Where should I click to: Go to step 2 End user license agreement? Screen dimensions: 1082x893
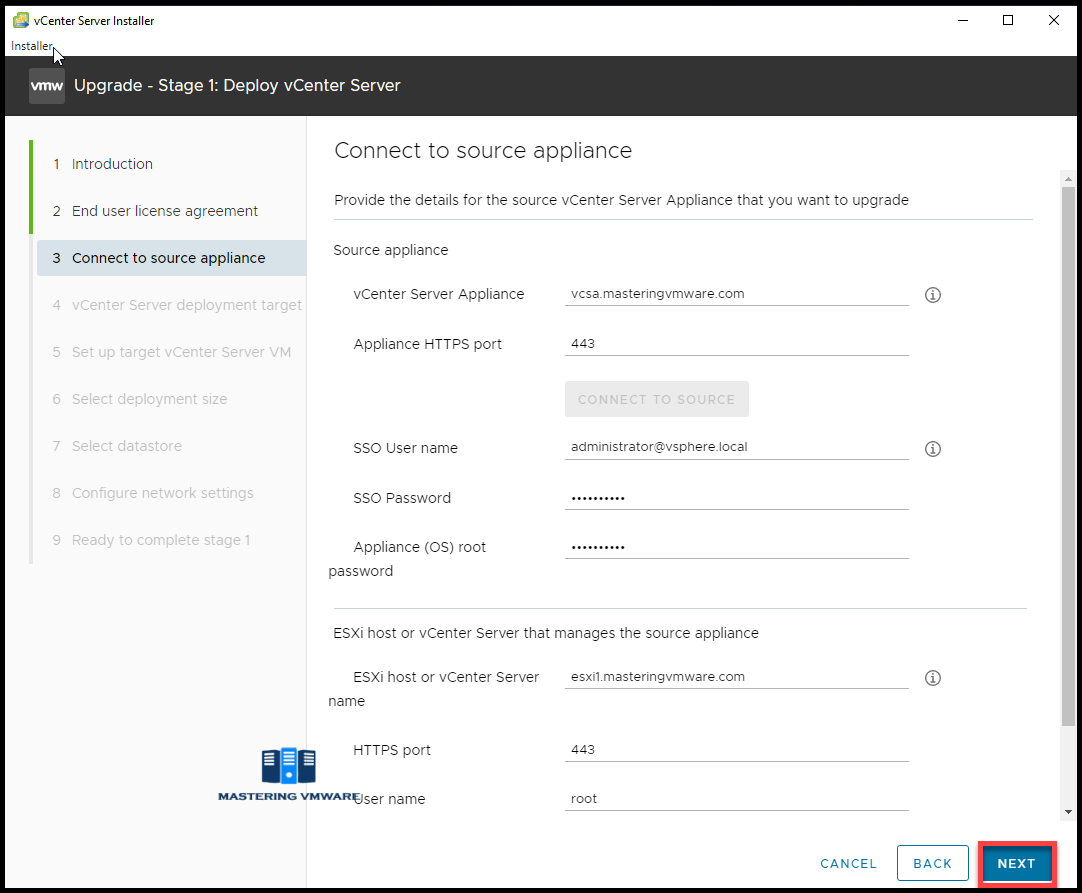tap(164, 210)
